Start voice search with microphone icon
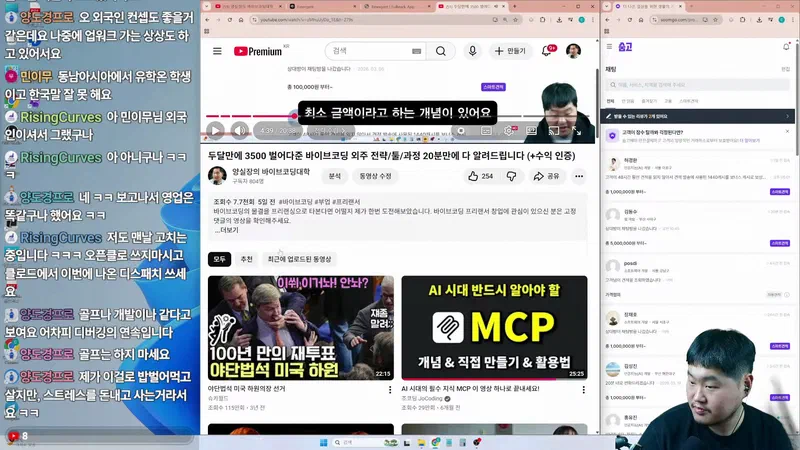The image size is (800, 450). coord(473,51)
